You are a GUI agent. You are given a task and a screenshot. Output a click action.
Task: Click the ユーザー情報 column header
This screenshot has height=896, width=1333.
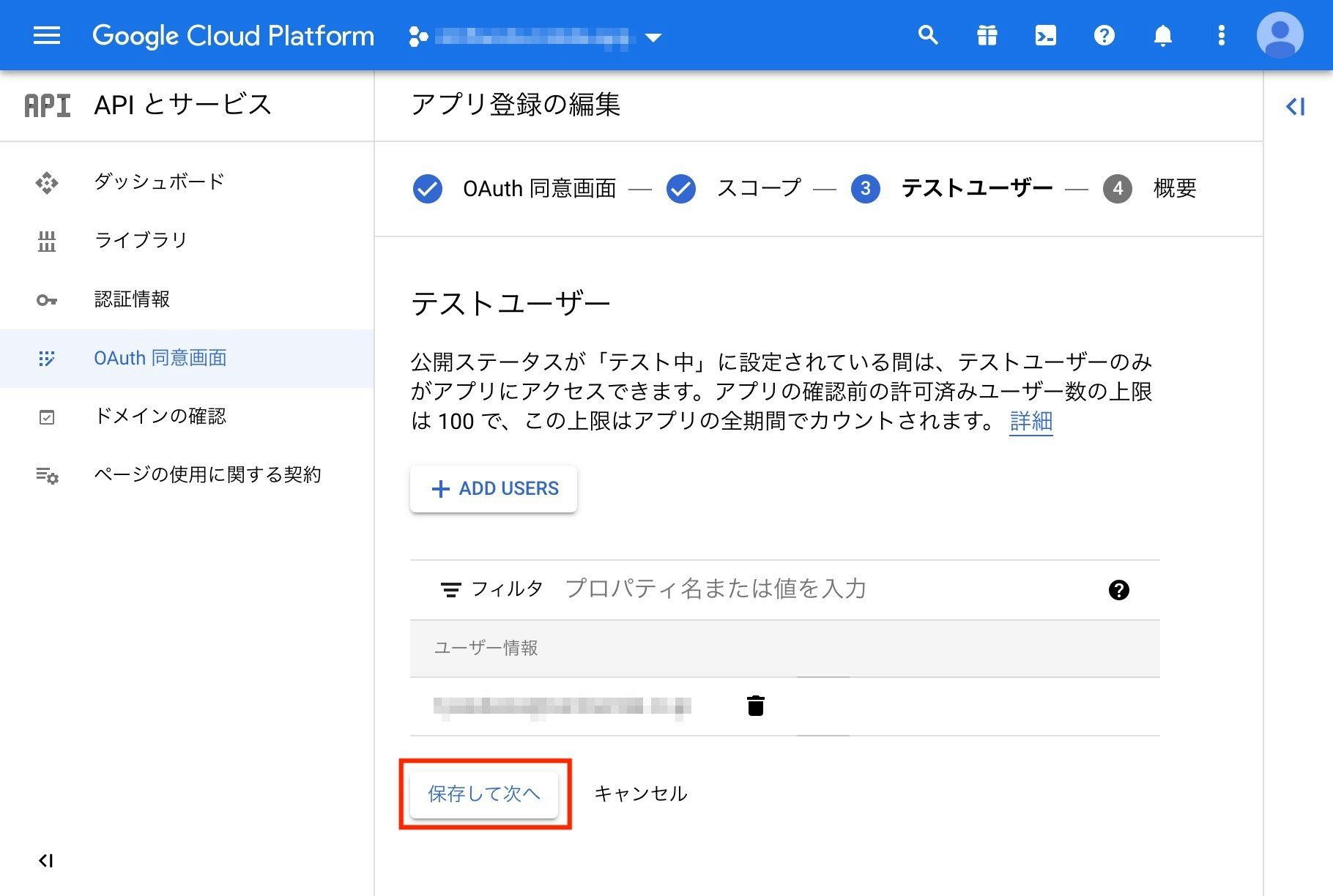(486, 648)
